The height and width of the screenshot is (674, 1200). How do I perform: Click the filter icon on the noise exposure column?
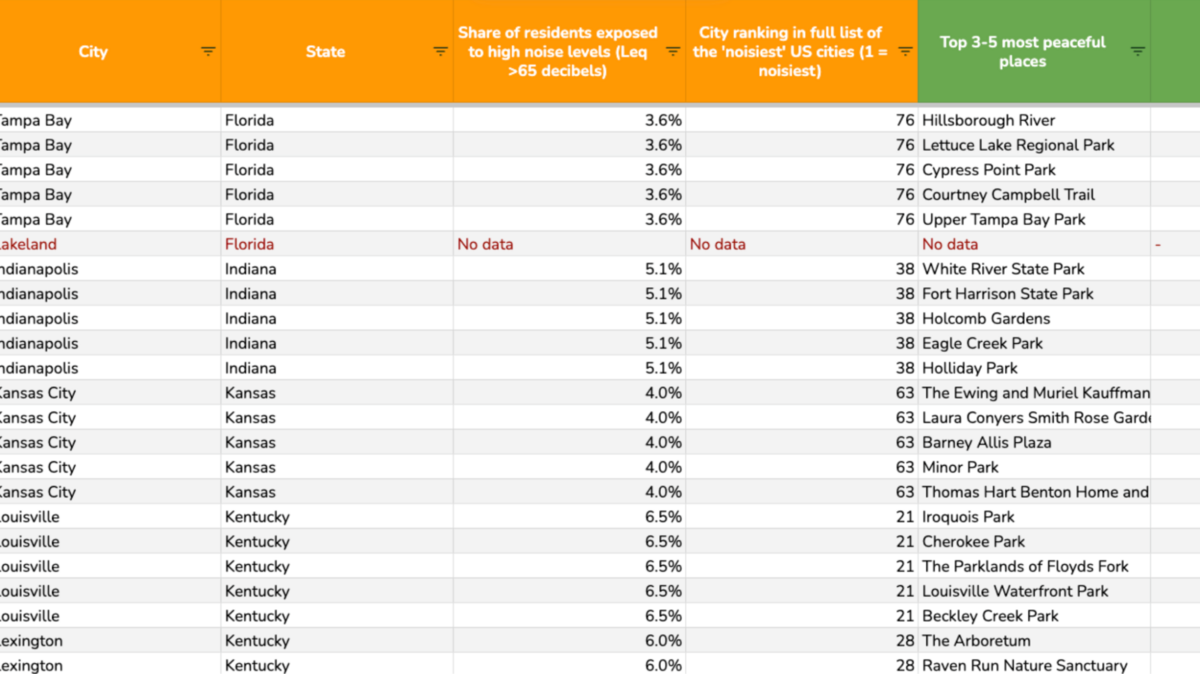pyautogui.click(x=672, y=51)
